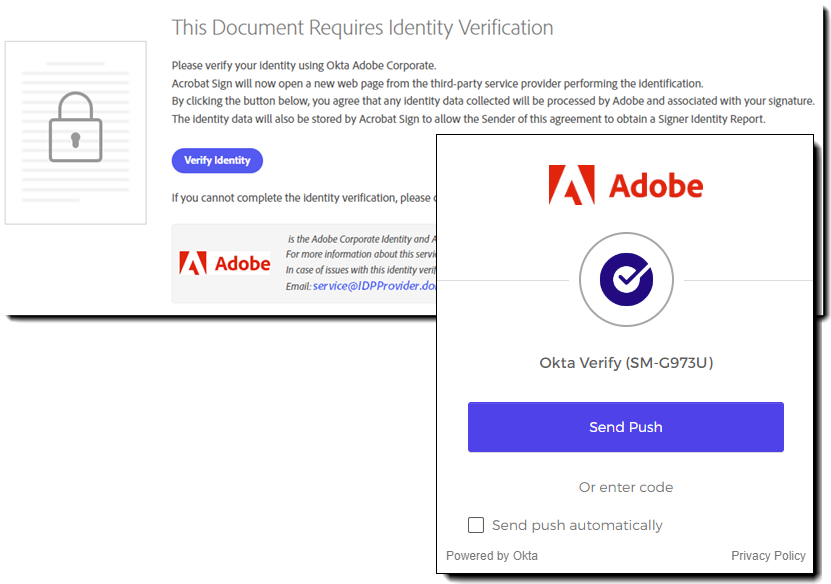831x584 pixels.
Task: Click the Powered by Okta footer text
Action: coord(492,556)
